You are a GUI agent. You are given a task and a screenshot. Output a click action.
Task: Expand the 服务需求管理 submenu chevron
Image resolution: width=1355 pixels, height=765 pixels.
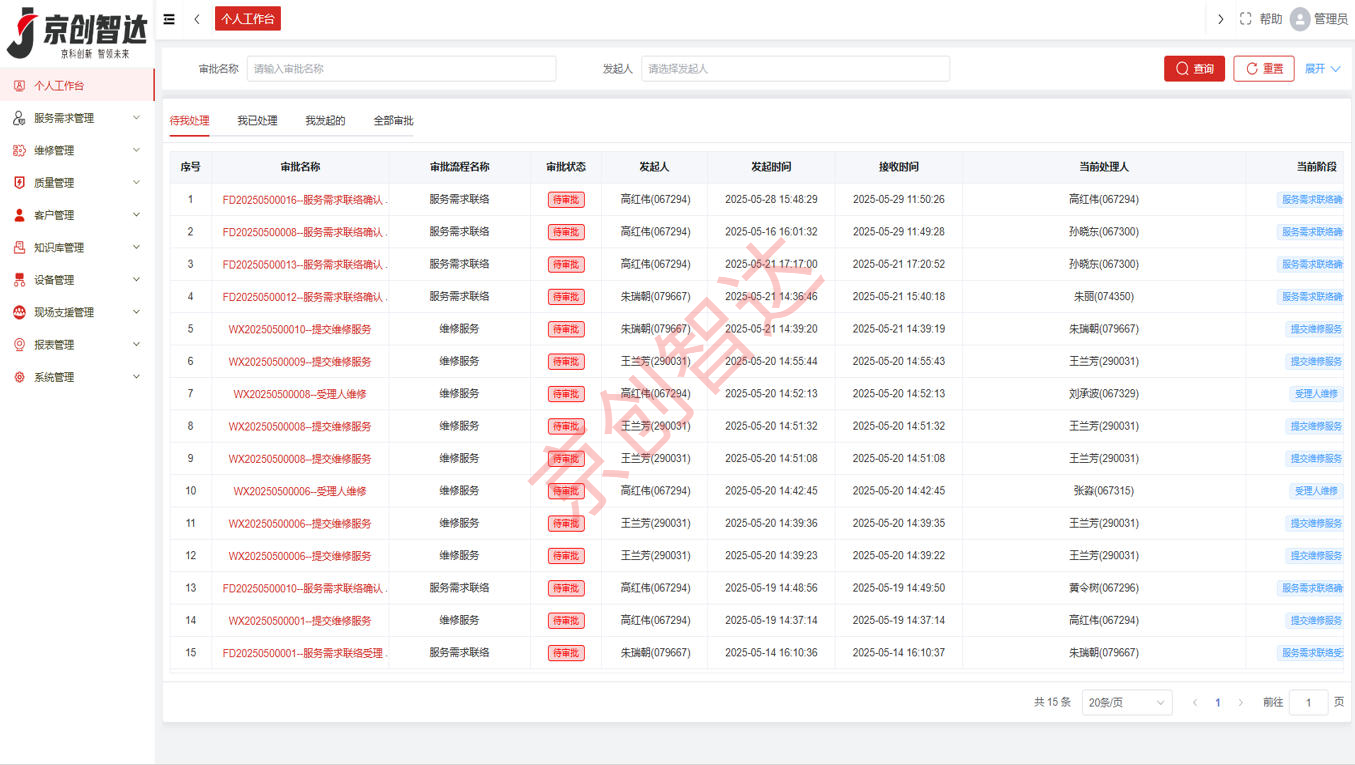136,118
